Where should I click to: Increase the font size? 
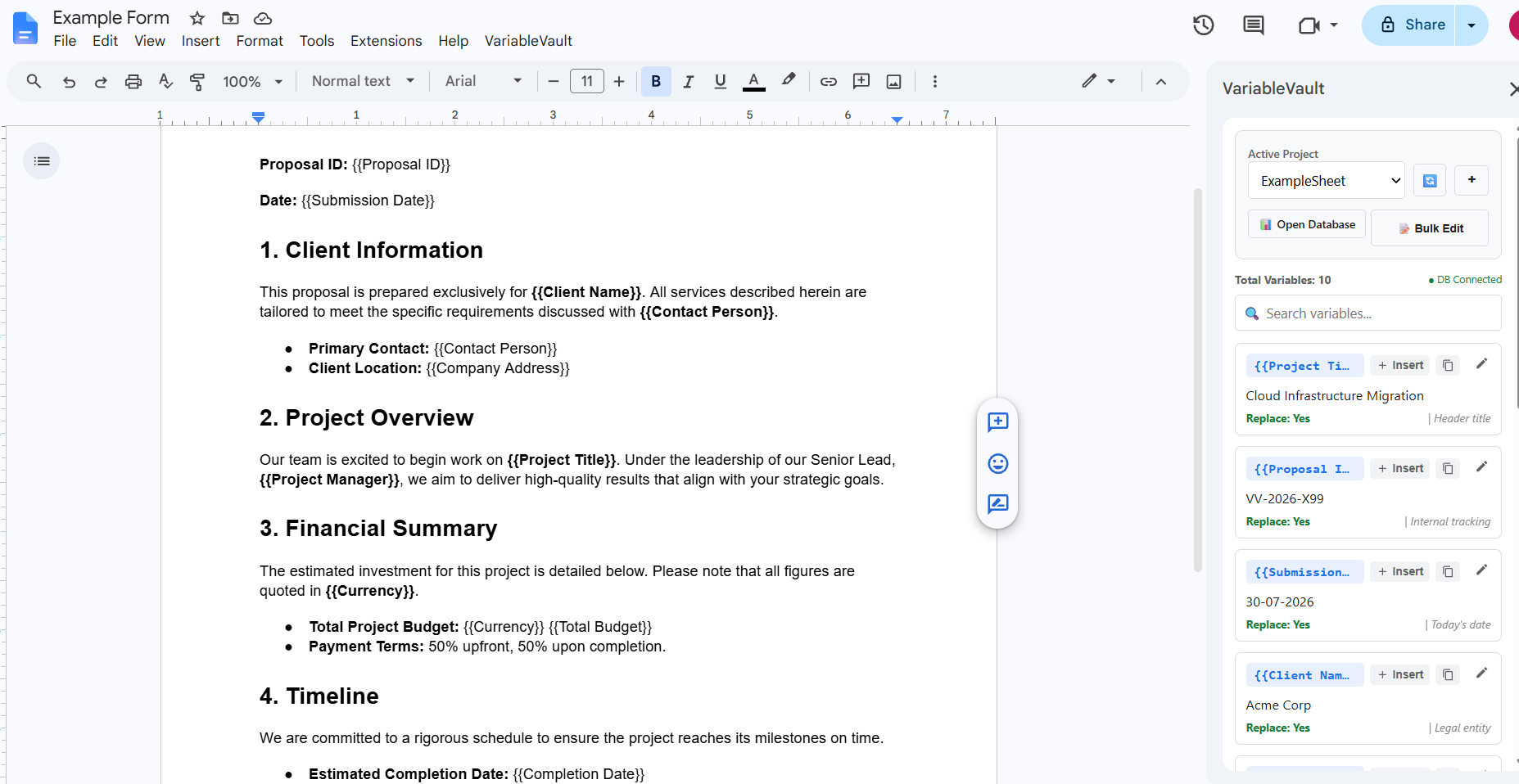pyautogui.click(x=619, y=81)
